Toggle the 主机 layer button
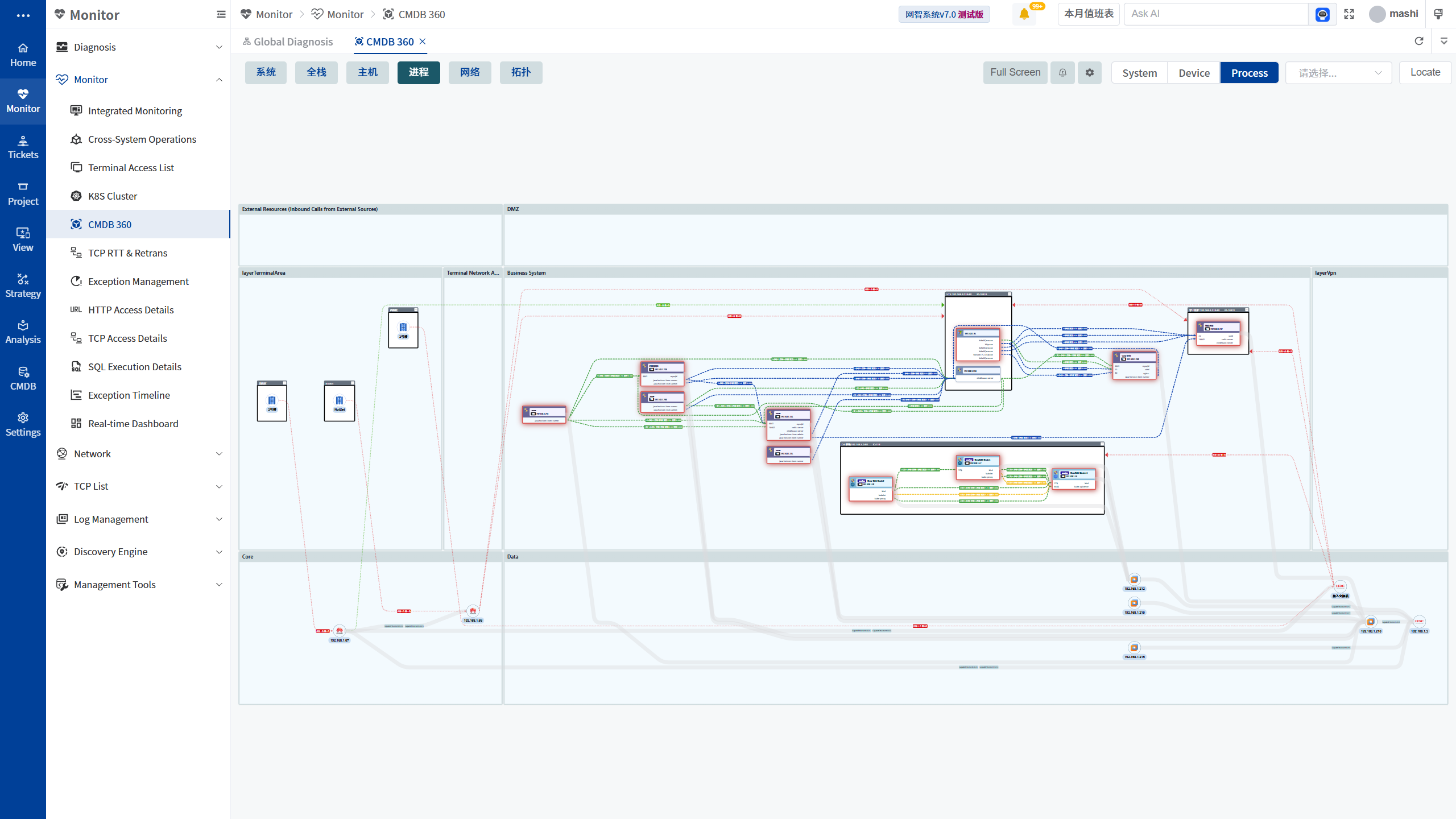Viewport: 1456px width, 819px height. pyautogui.click(x=367, y=73)
